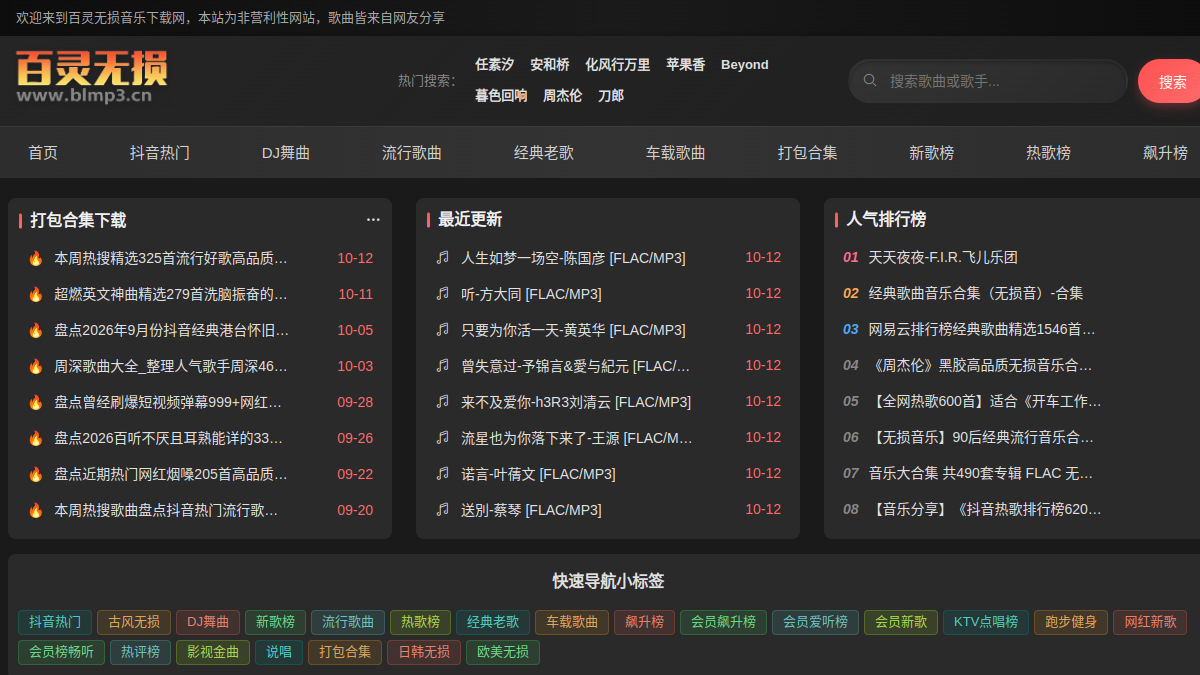Image resolution: width=1200 pixels, height=675 pixels.
Task: Click fire icon beside 周深歌曲大全
Action: (x=35, y=366)
